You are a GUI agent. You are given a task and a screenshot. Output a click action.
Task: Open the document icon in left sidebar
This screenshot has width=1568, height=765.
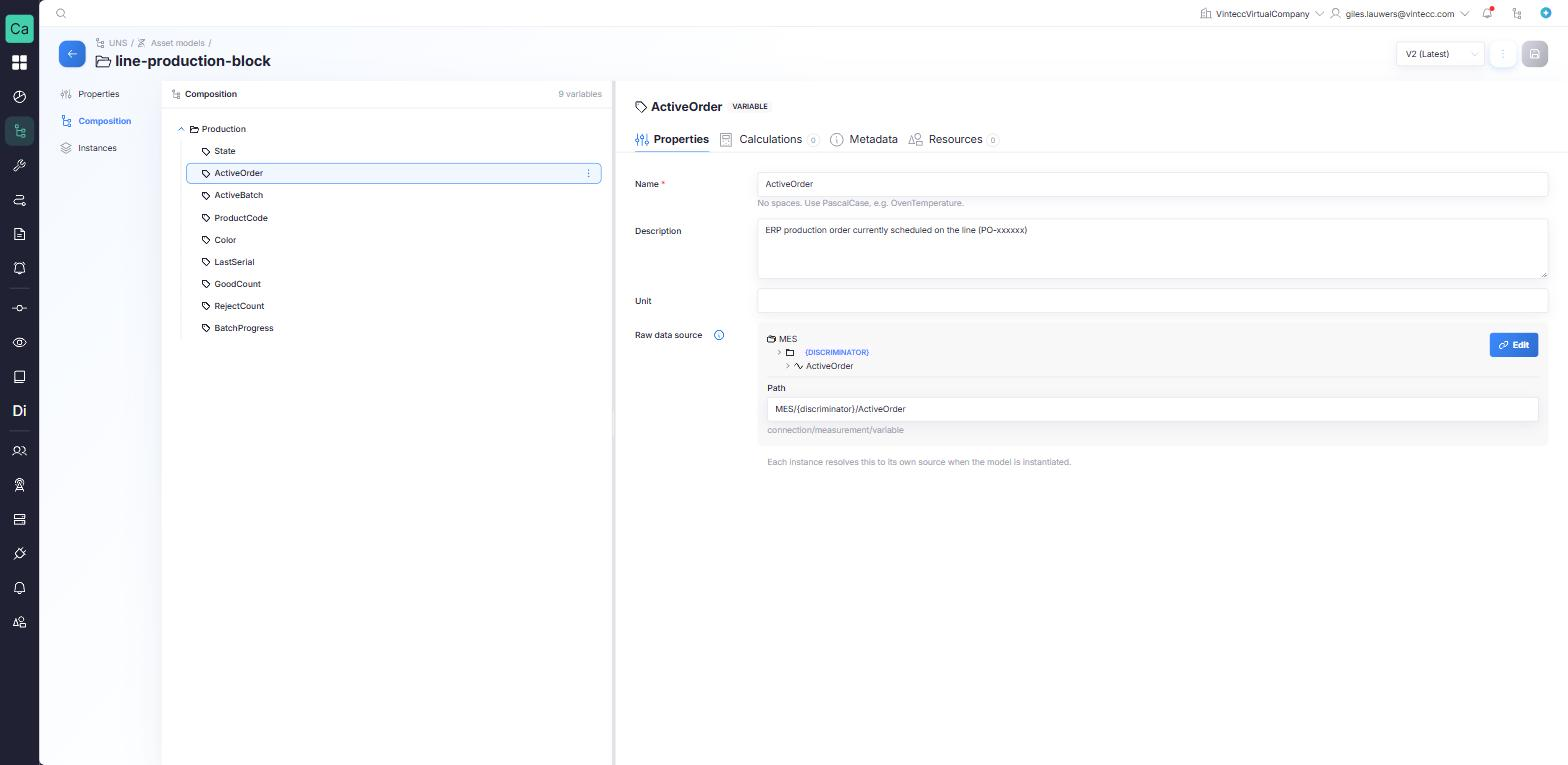19,234
